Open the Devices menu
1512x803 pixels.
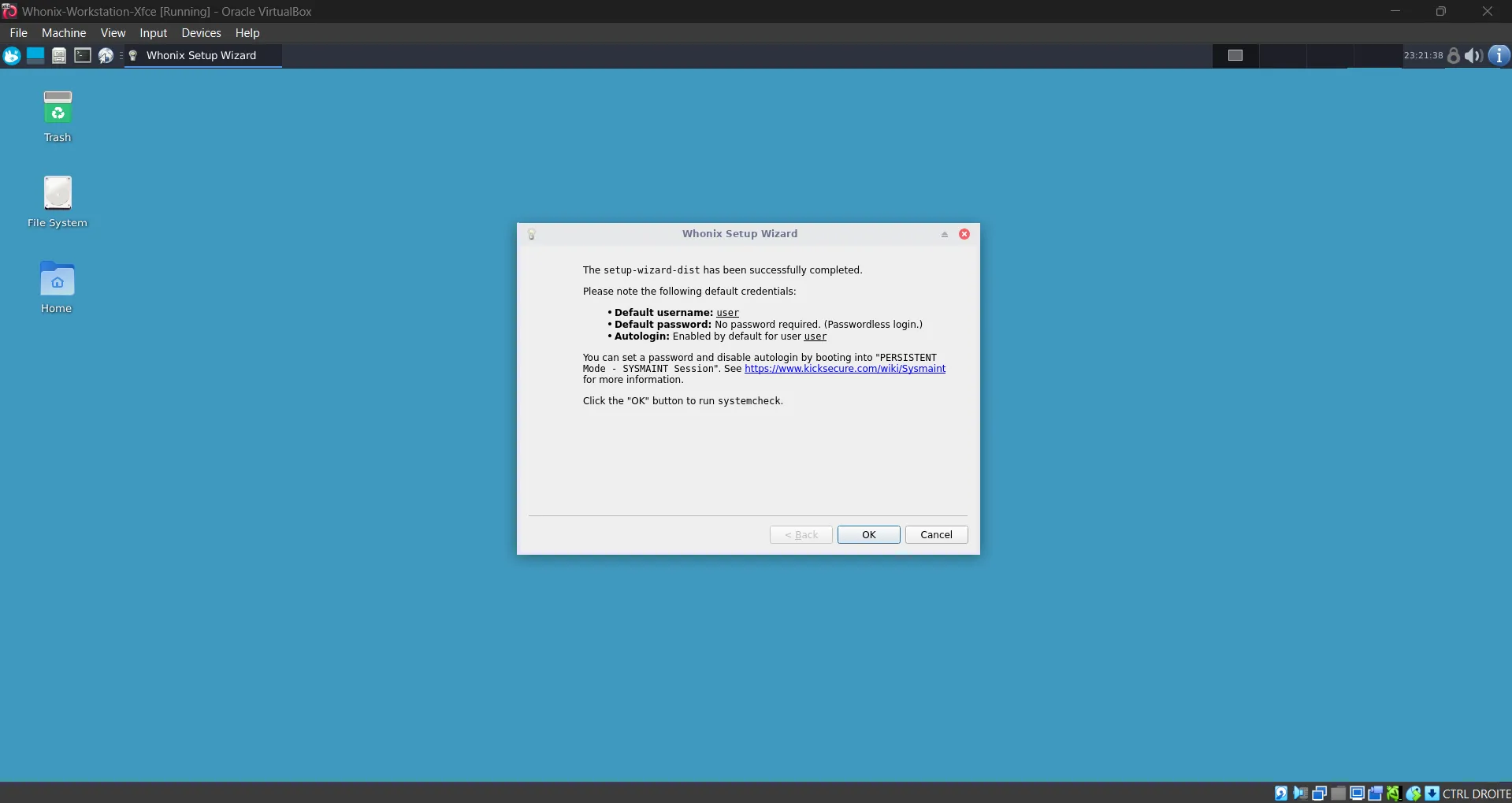[x=201, y=33]
